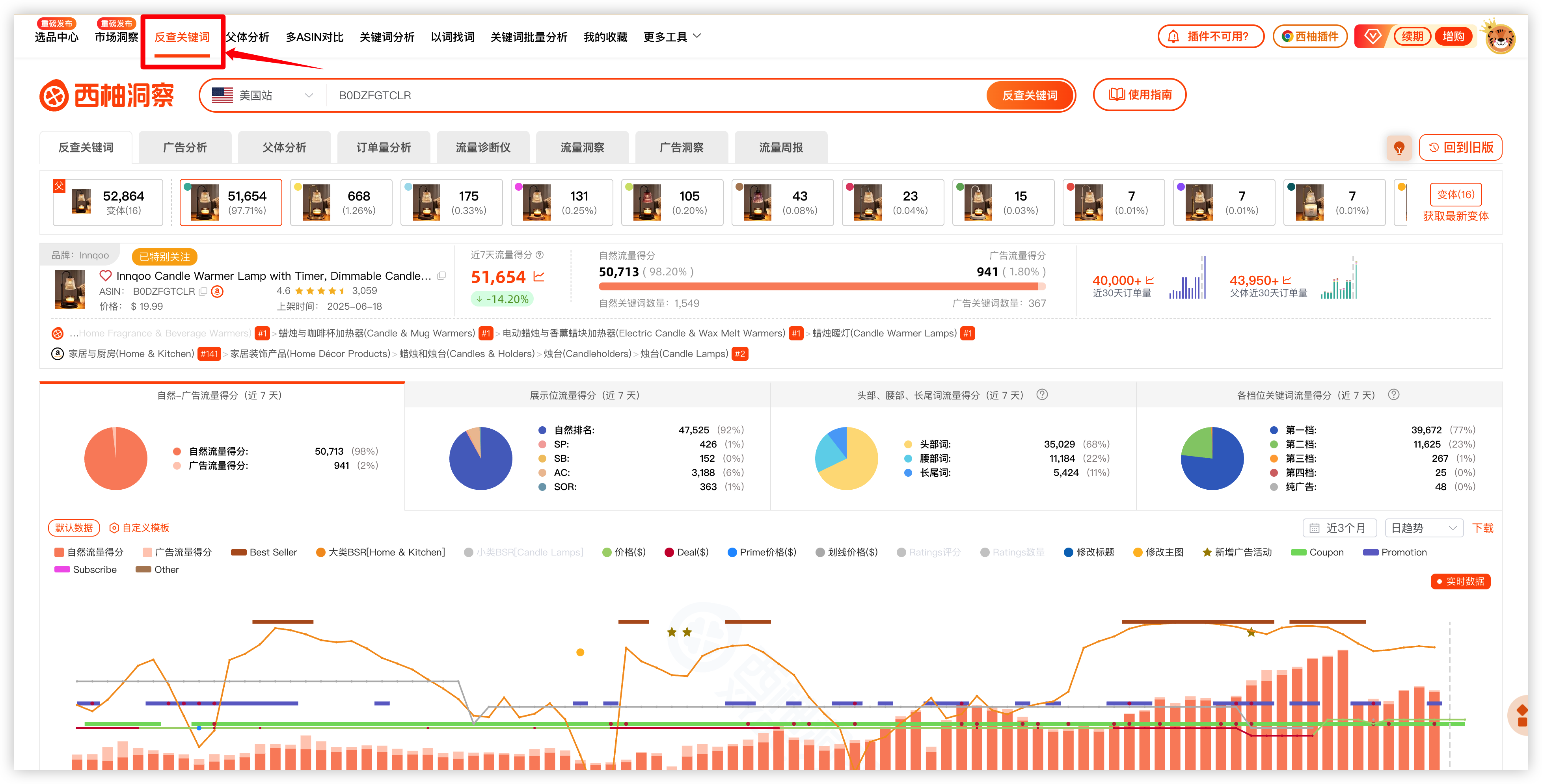Toggle 大类BSR[Home & Kitchen] legend series
Screen dimensions: 1542x784
pos(381,552)
